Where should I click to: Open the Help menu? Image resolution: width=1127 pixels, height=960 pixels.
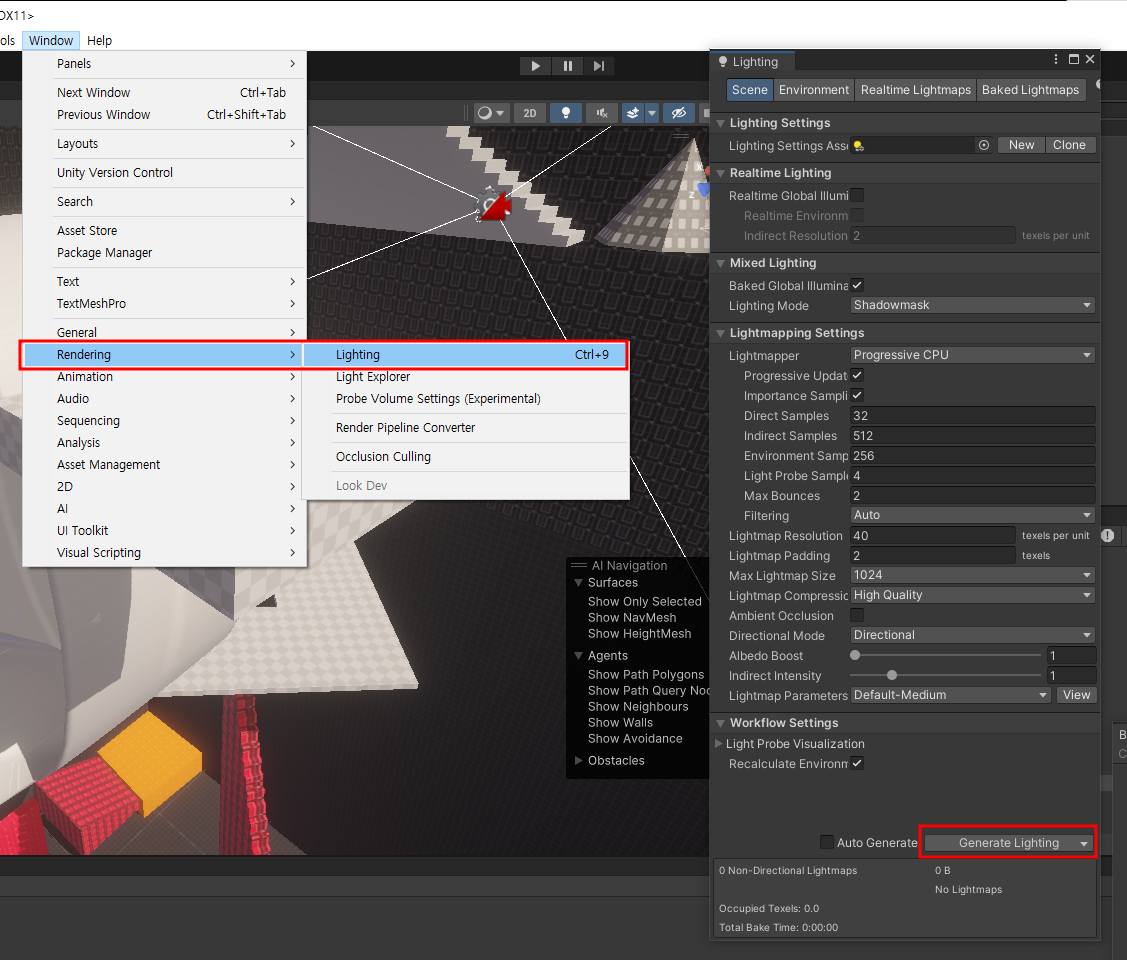[x=99, y=40]
